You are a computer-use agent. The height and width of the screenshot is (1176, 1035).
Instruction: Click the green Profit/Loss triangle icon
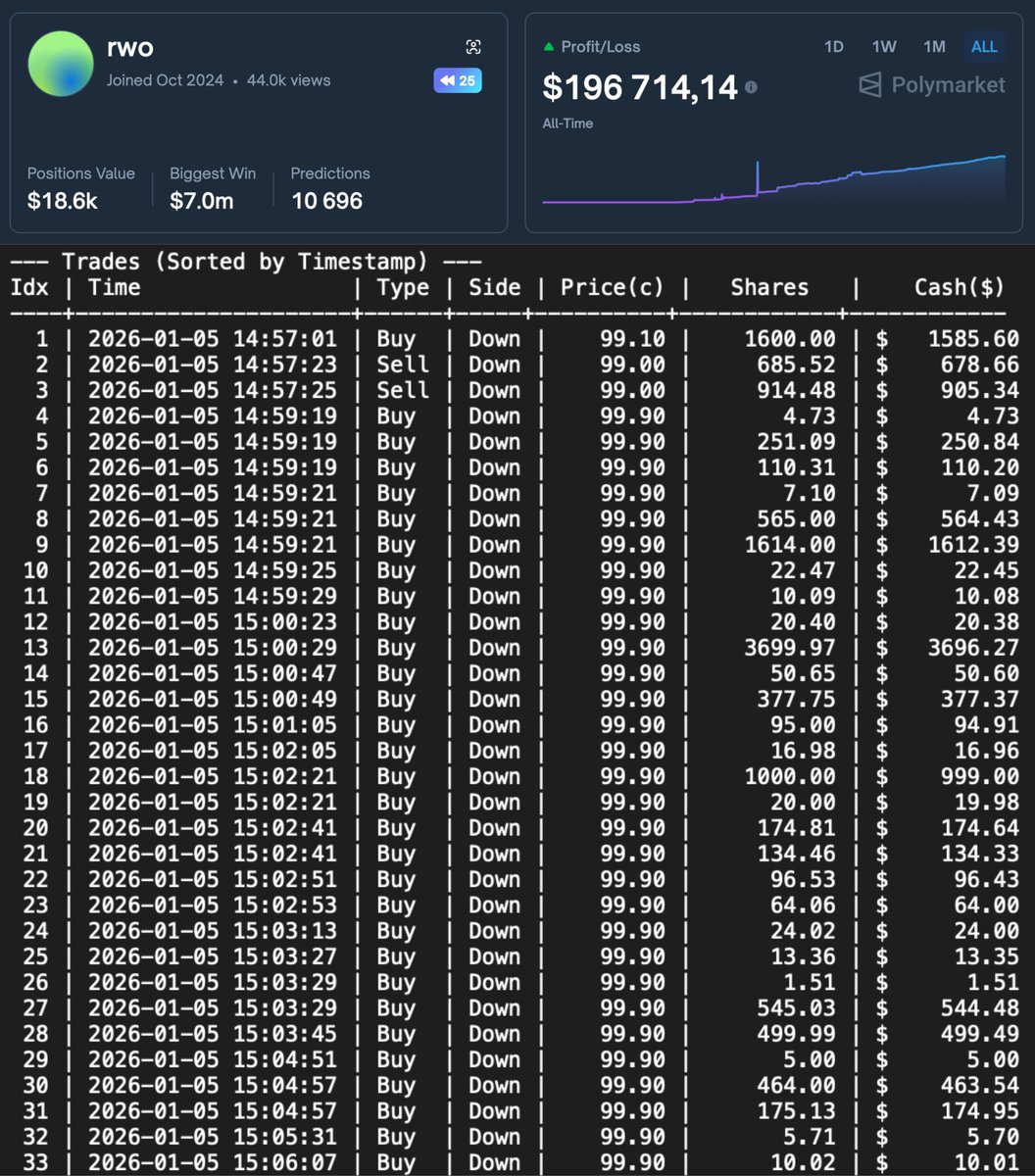click(548, 46)
